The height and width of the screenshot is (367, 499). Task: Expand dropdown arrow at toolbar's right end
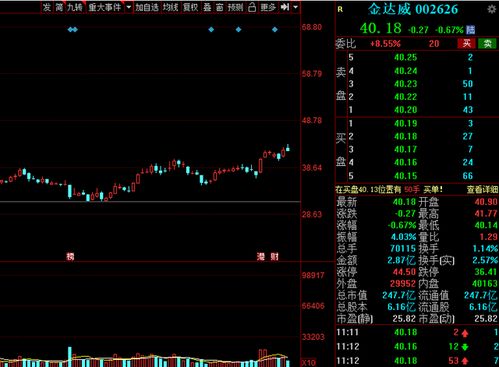[x=295, y=7]
